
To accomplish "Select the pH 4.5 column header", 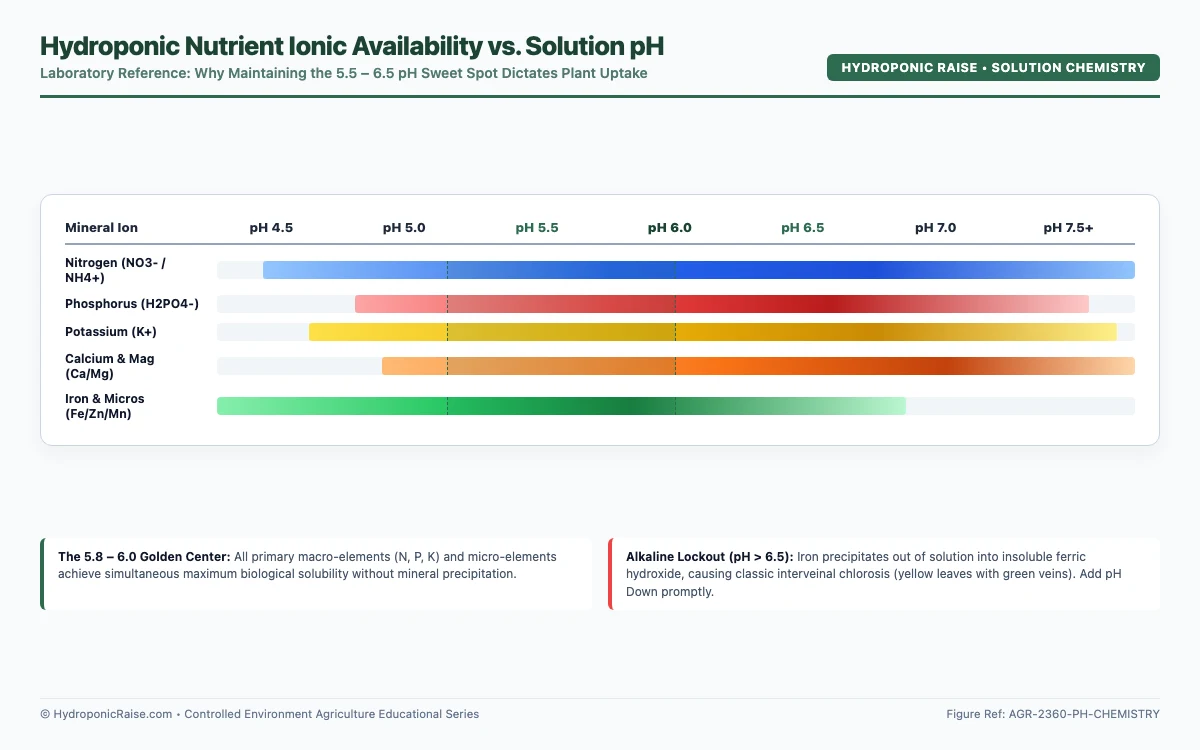I will pyautogui.click(x=271, y=228).
